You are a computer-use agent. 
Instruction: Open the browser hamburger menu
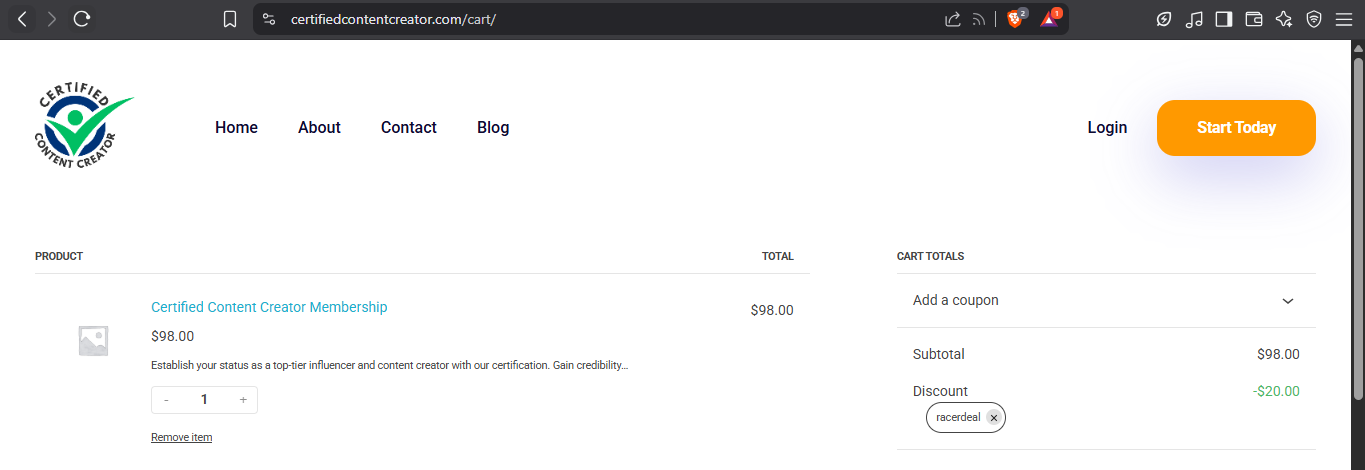pyautogui.click(x=1343, y=19)
